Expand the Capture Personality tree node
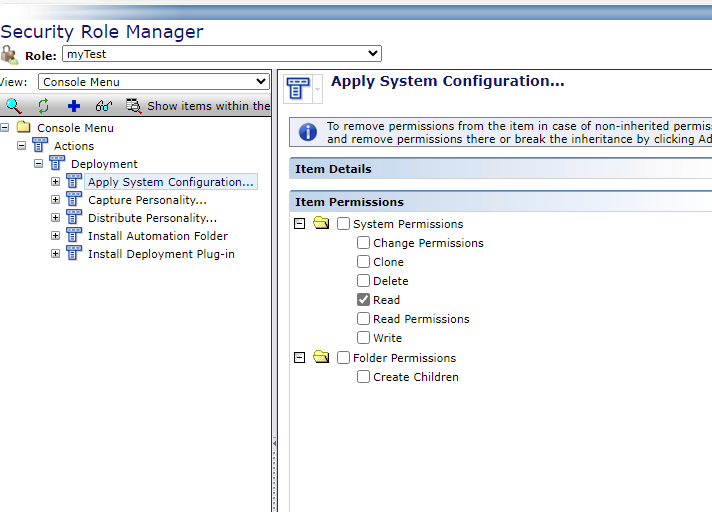Viewport: 712px width, 512px height. click(x=56, y=200)
